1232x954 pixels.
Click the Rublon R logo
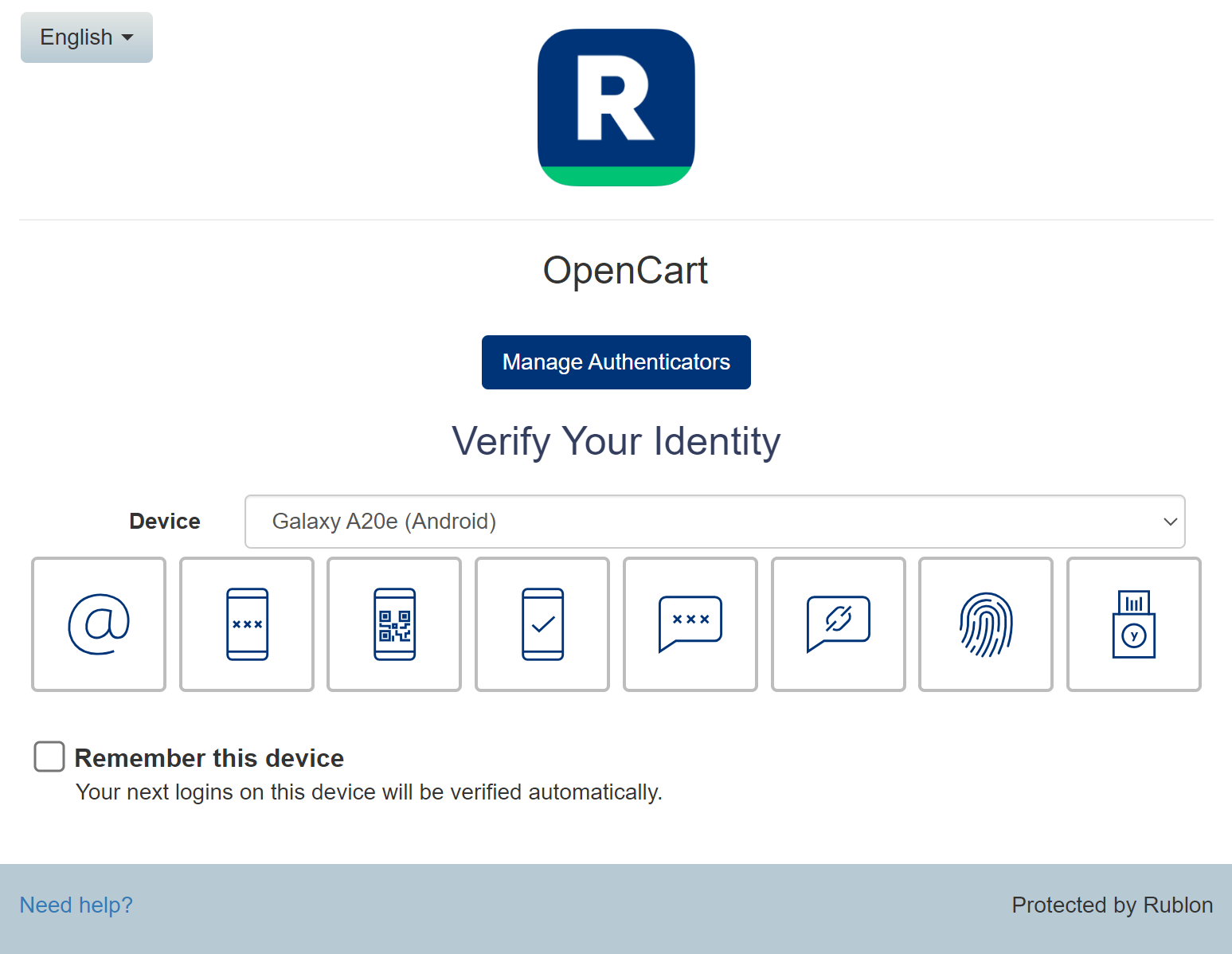pyautogui.click(x=616, y=108)
